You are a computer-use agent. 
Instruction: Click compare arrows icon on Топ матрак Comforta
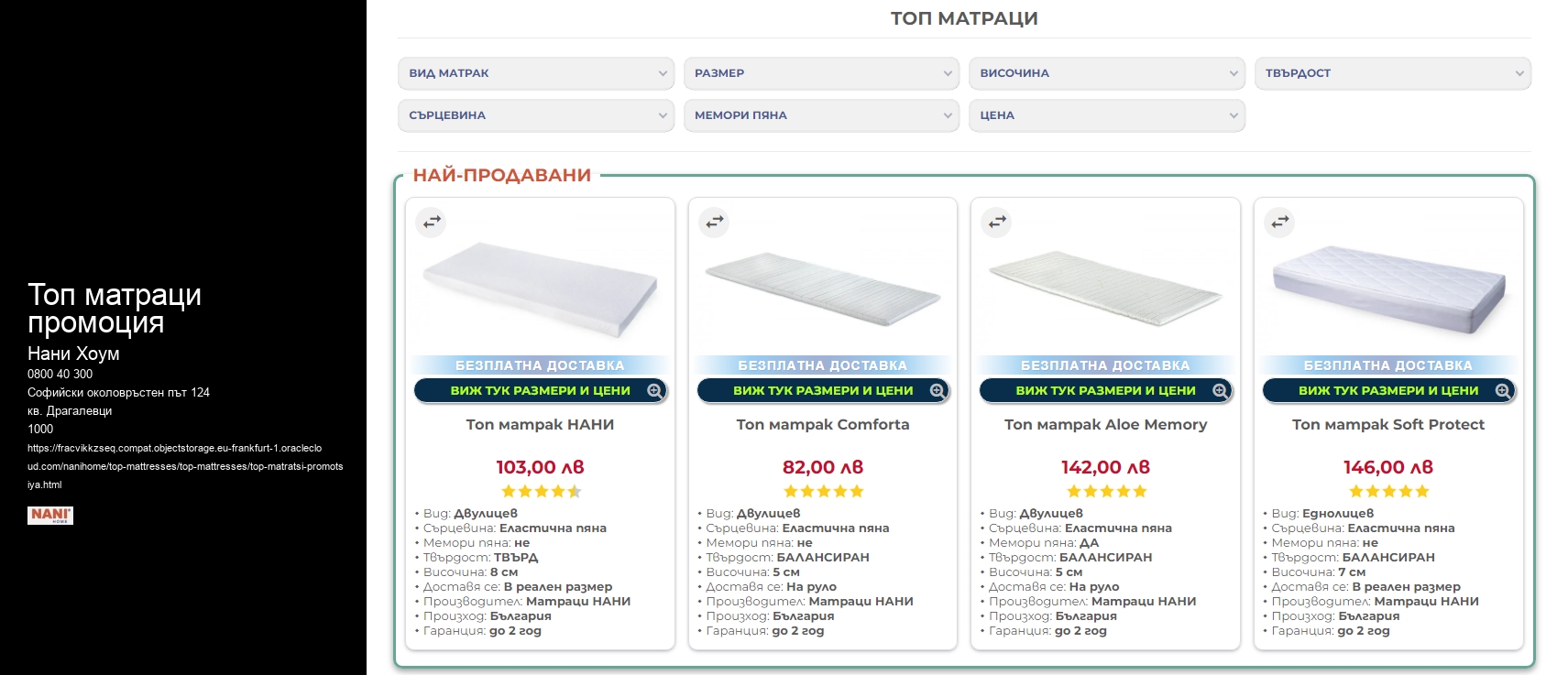tap(715, 222)
